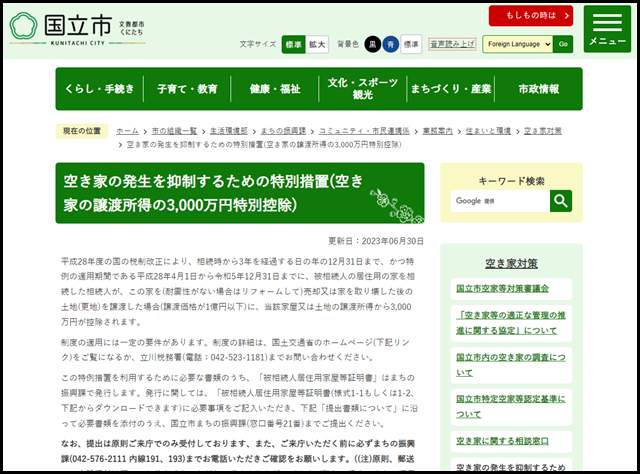Image resolution: width=640 pixels, height=474 pixels.
Task: Open the くらし・手続き menu
Action: [x=99, y=89]
